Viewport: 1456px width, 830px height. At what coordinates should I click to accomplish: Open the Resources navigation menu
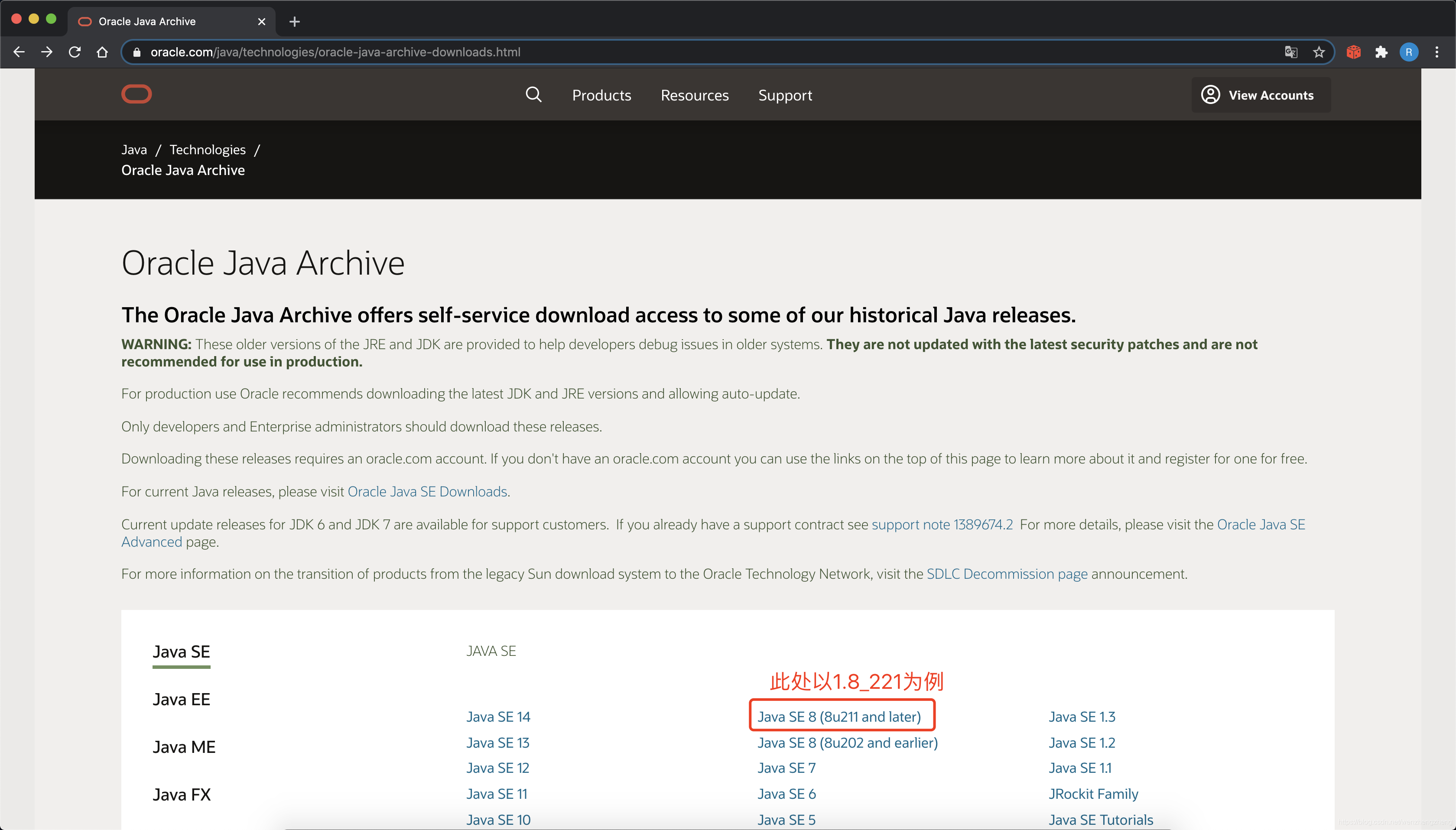coord(694,94)
